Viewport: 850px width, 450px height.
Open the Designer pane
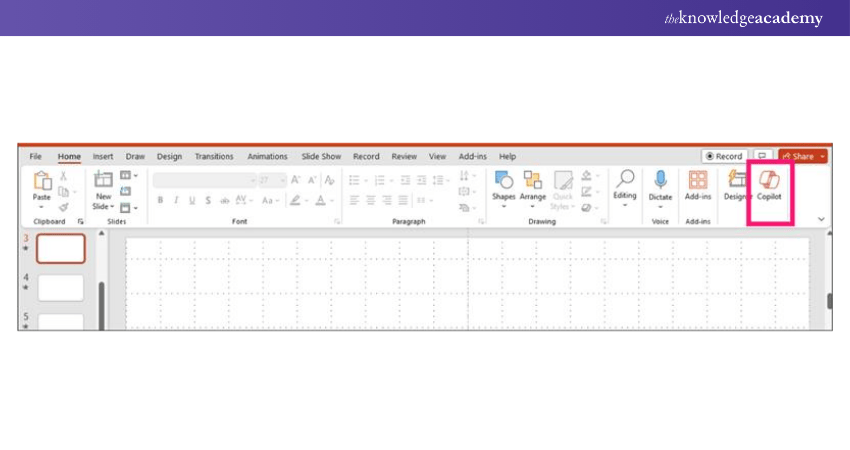737,184
